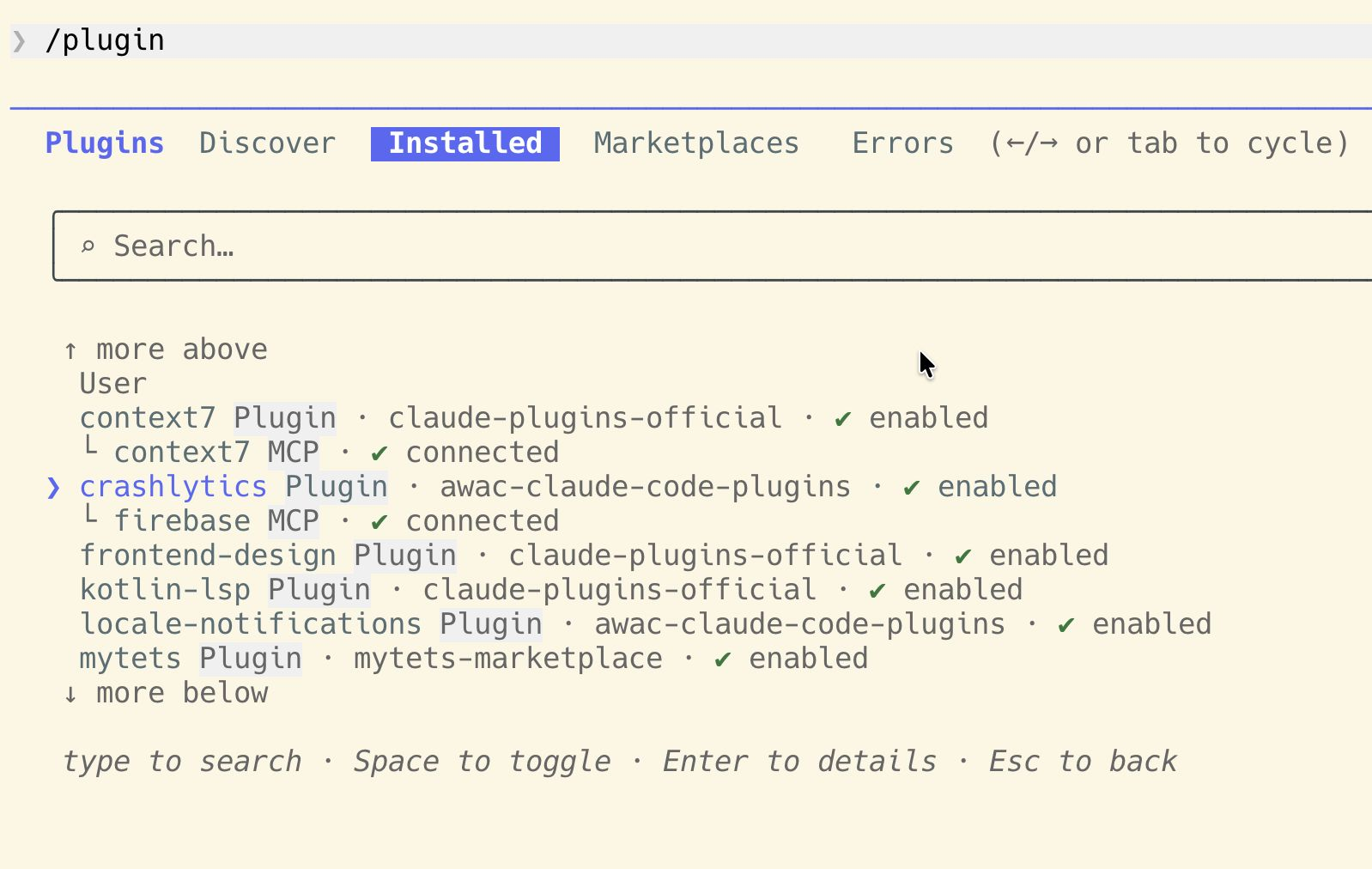The height and width of the screenshot is (869, 1372).
Task: Click claude-plugins-official on the context7 row
Action: pyautogui.click(x=586, y=418)
